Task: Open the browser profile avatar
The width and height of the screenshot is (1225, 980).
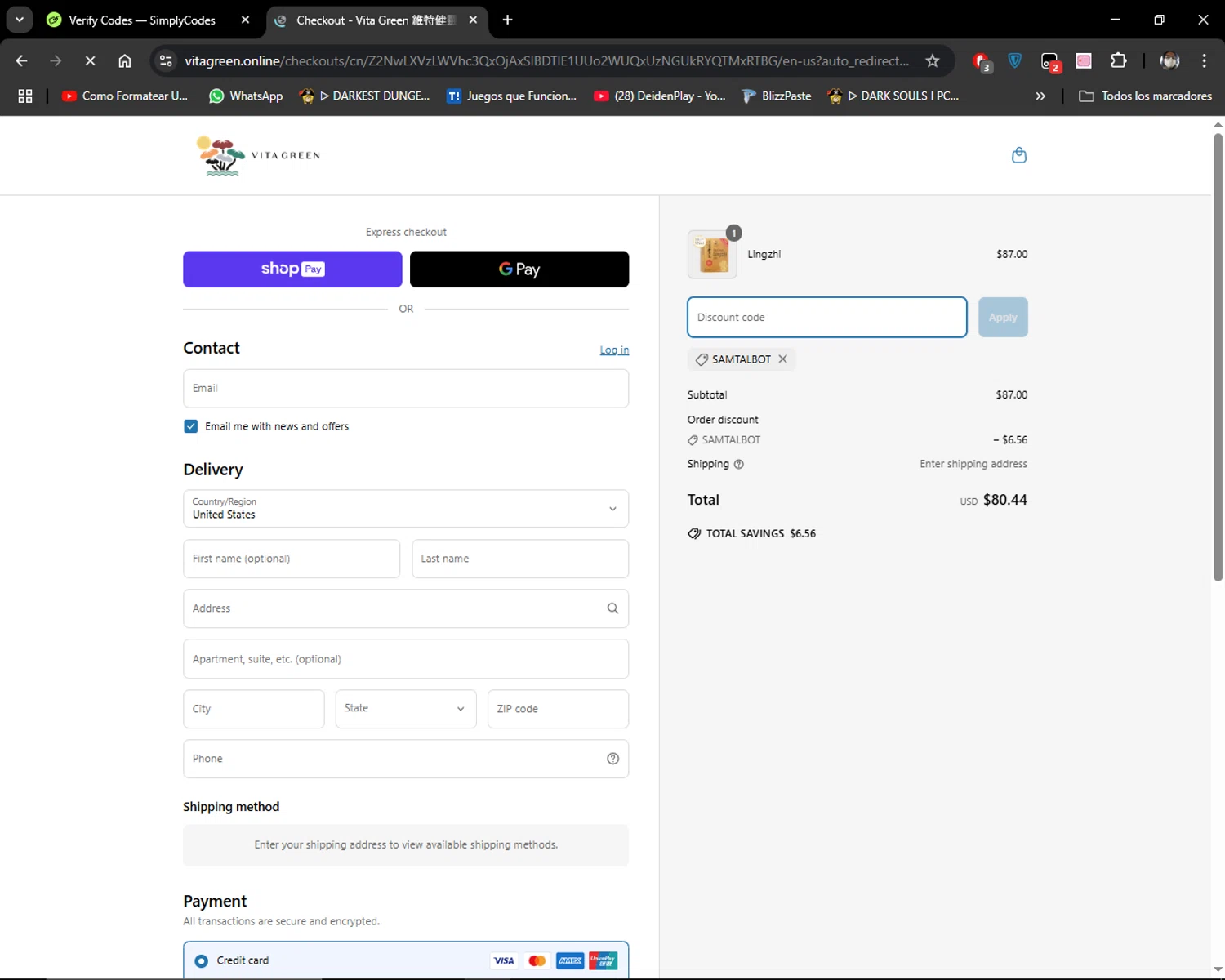Action: click(1169, 60)
